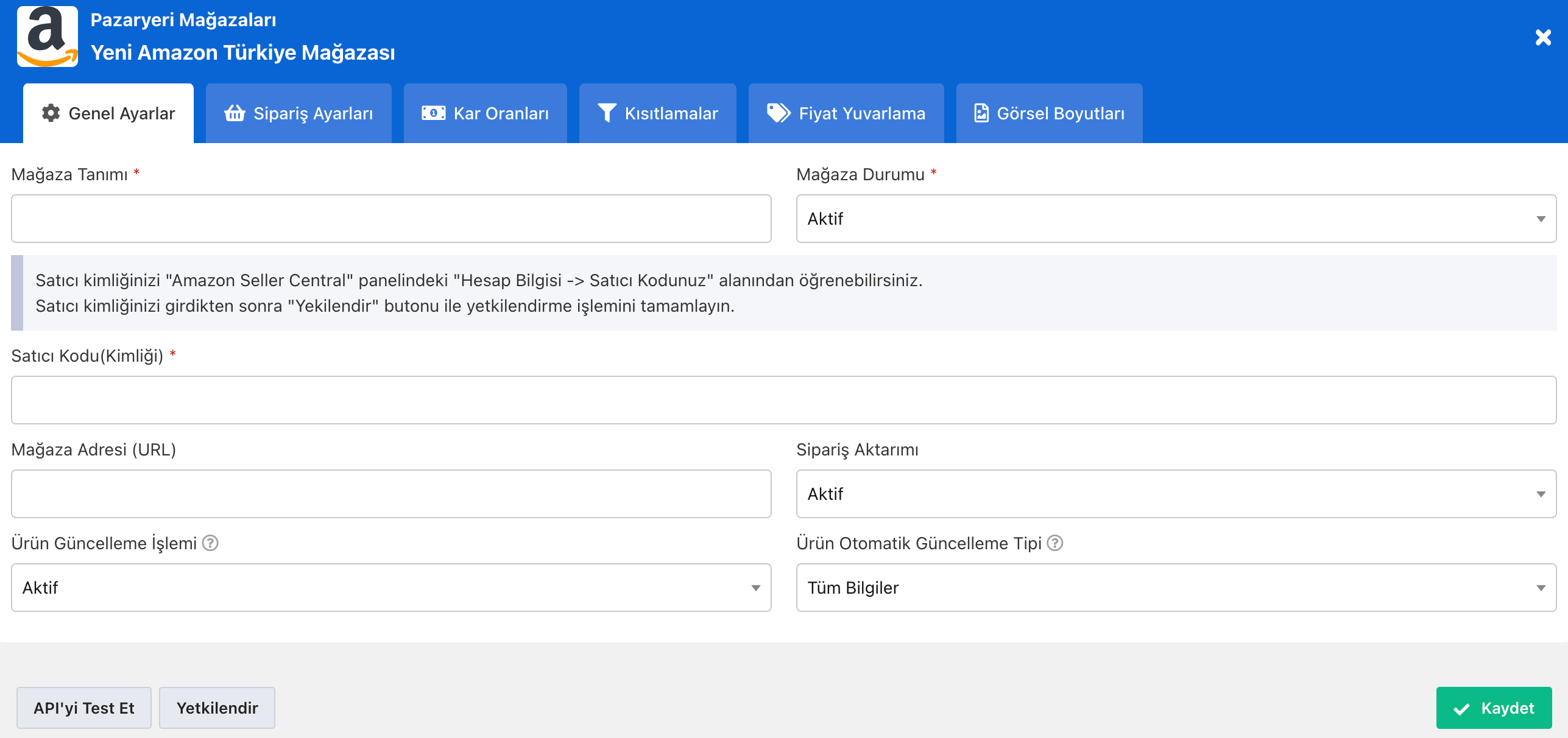The height and width of the screenshot is (738, 1568).
Task: Click the gear icon on Genel Ayarlar
Action: [x=51, y=113]
